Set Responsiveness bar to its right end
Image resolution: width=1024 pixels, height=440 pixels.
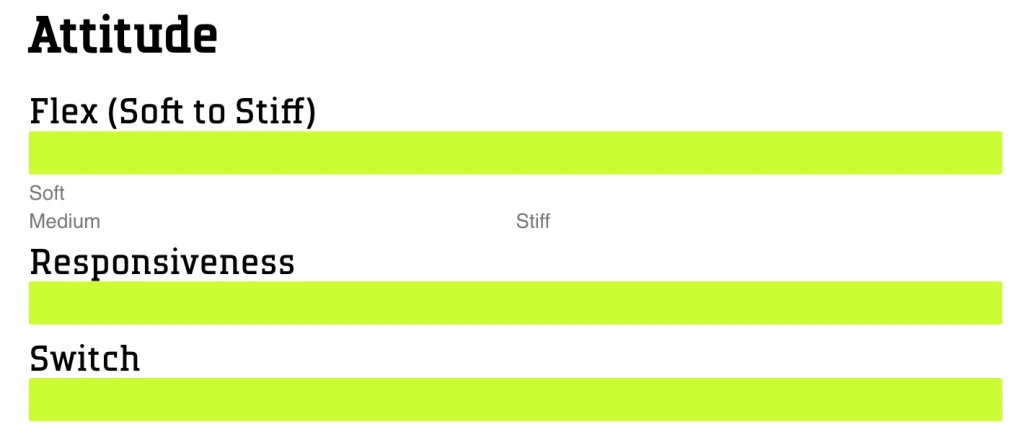pyautogui.click(x=999, y=303)
